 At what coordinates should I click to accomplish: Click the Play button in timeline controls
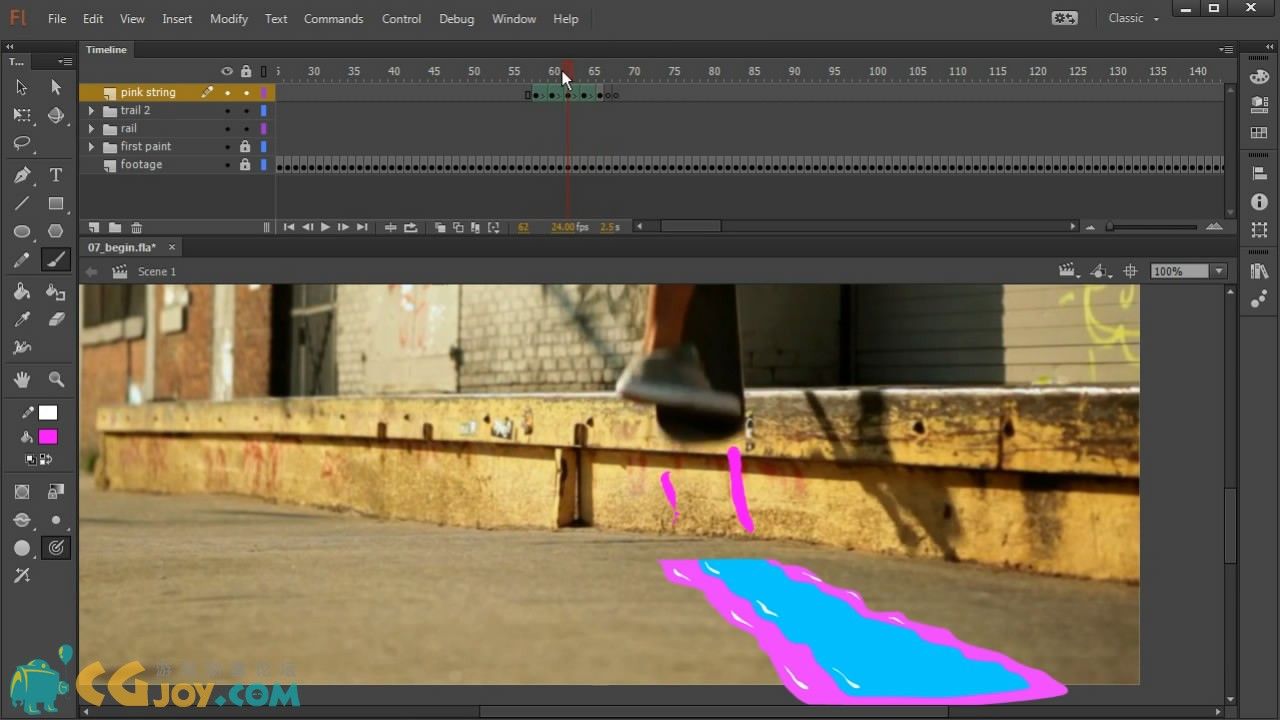325,227
